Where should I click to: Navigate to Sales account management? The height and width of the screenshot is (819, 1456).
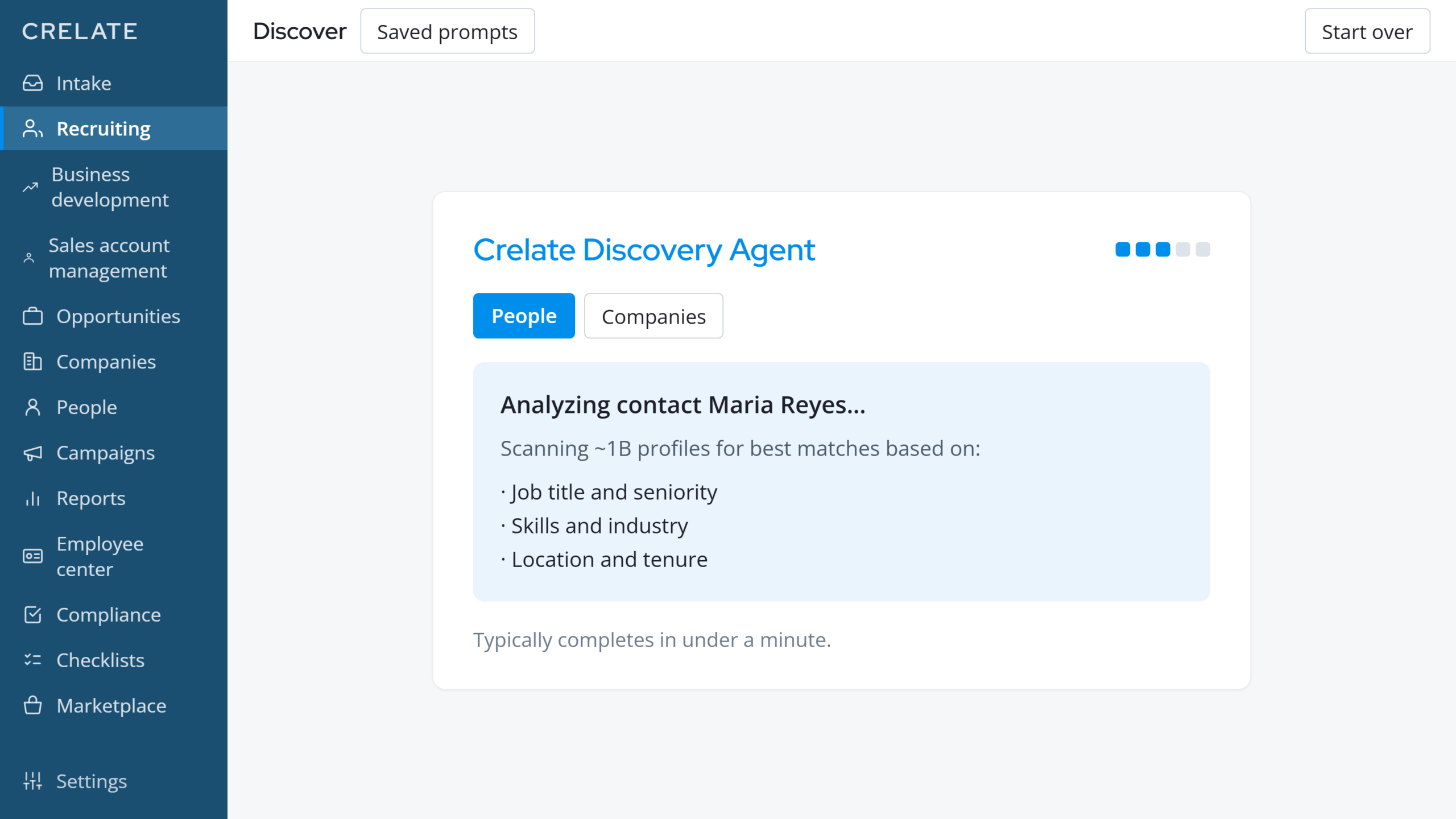[114, 258]
